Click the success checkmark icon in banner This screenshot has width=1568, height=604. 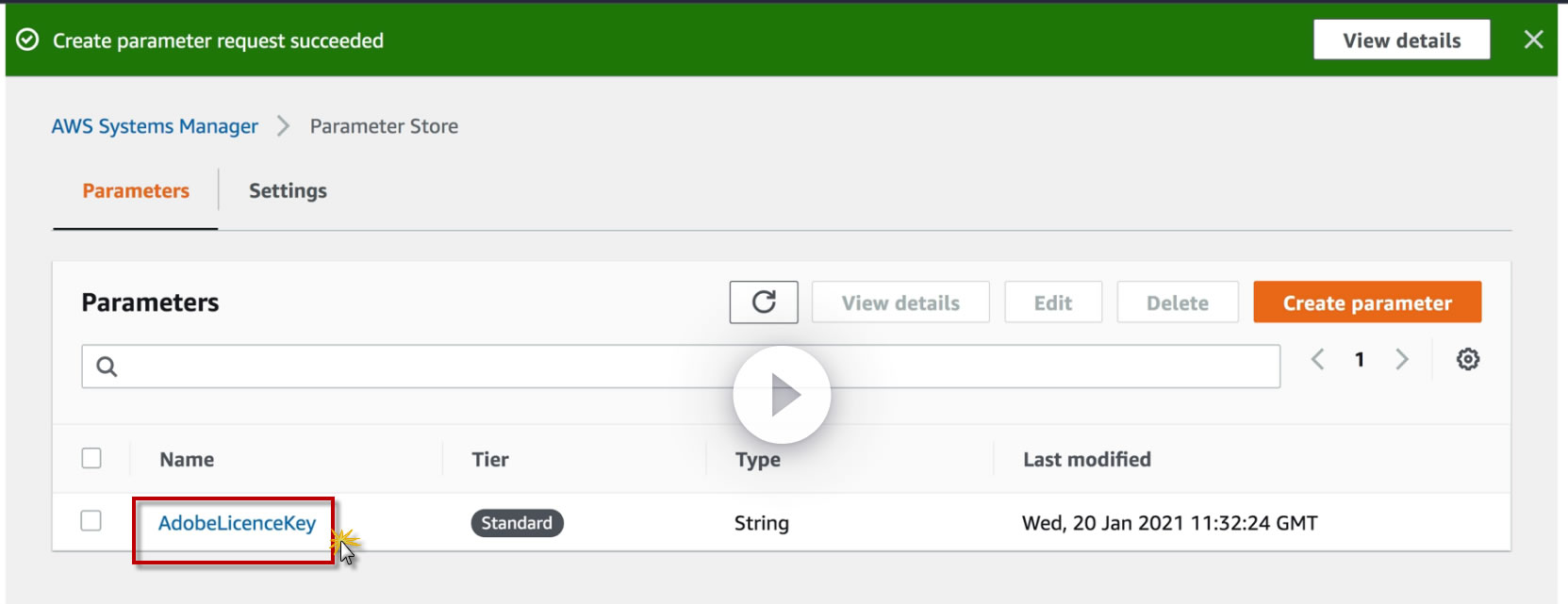click(28, 40)
